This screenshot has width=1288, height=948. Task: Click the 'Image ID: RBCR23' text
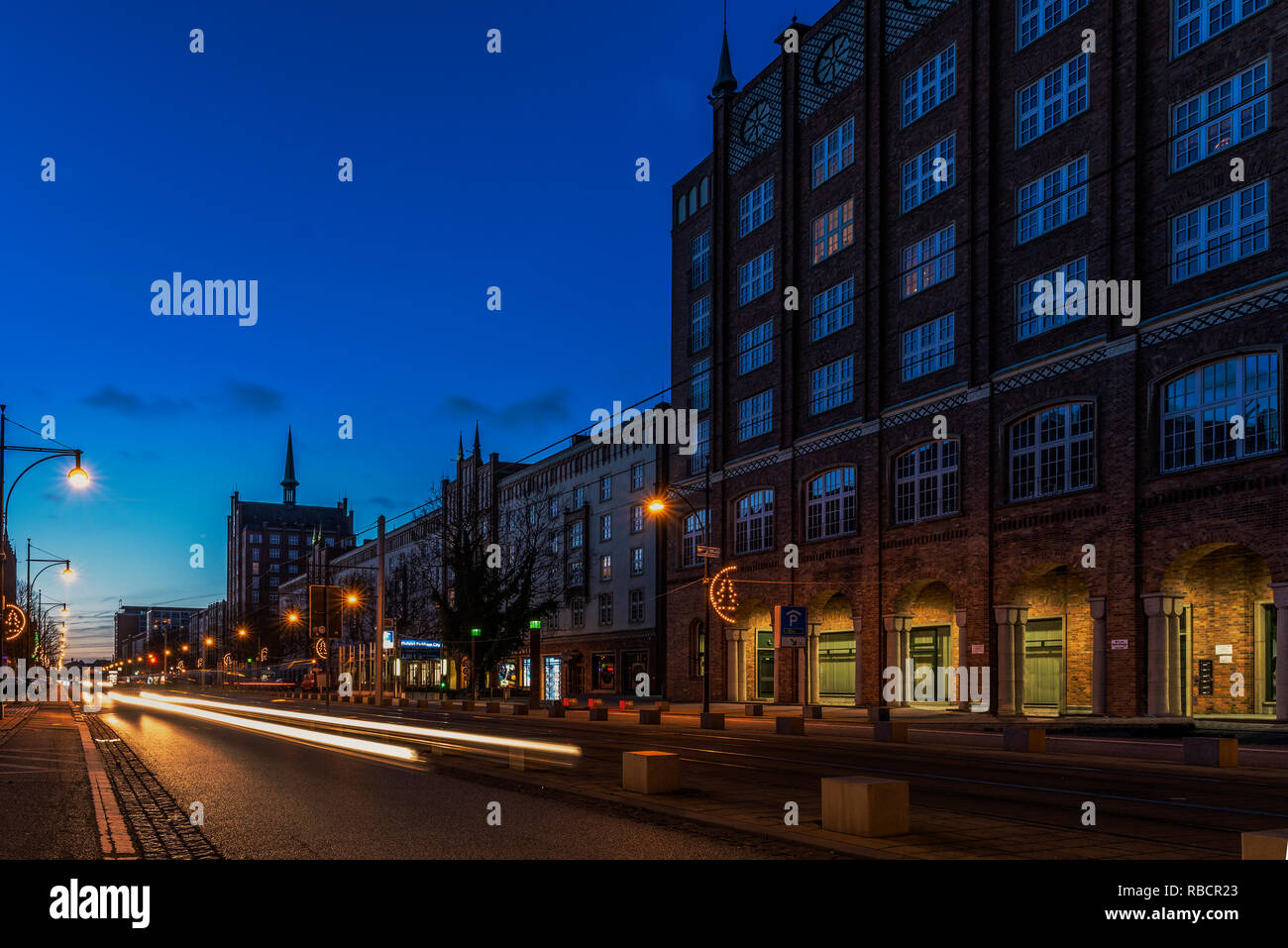[x=1180, y=891]
